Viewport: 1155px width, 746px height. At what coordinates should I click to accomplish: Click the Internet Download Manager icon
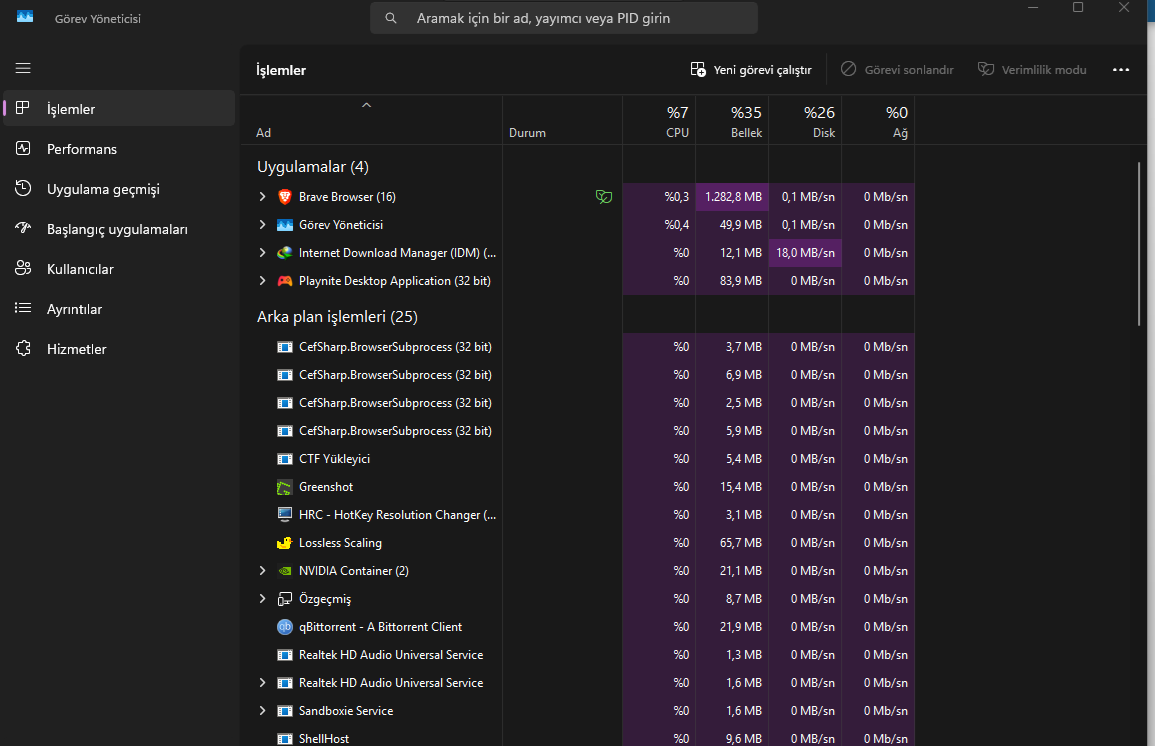click(284, 253)
